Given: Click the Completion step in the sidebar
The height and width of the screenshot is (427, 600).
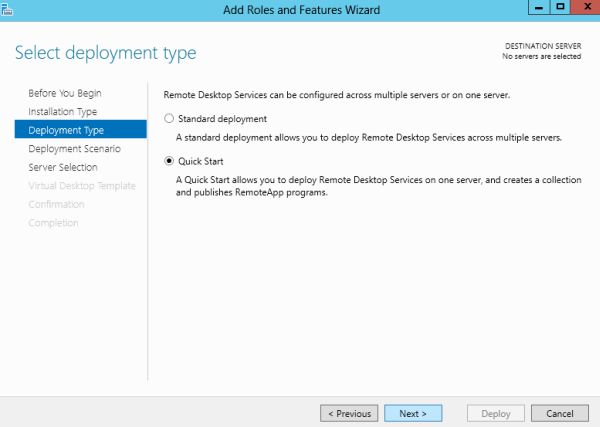Looking at the screenshot, I should 54,223.
